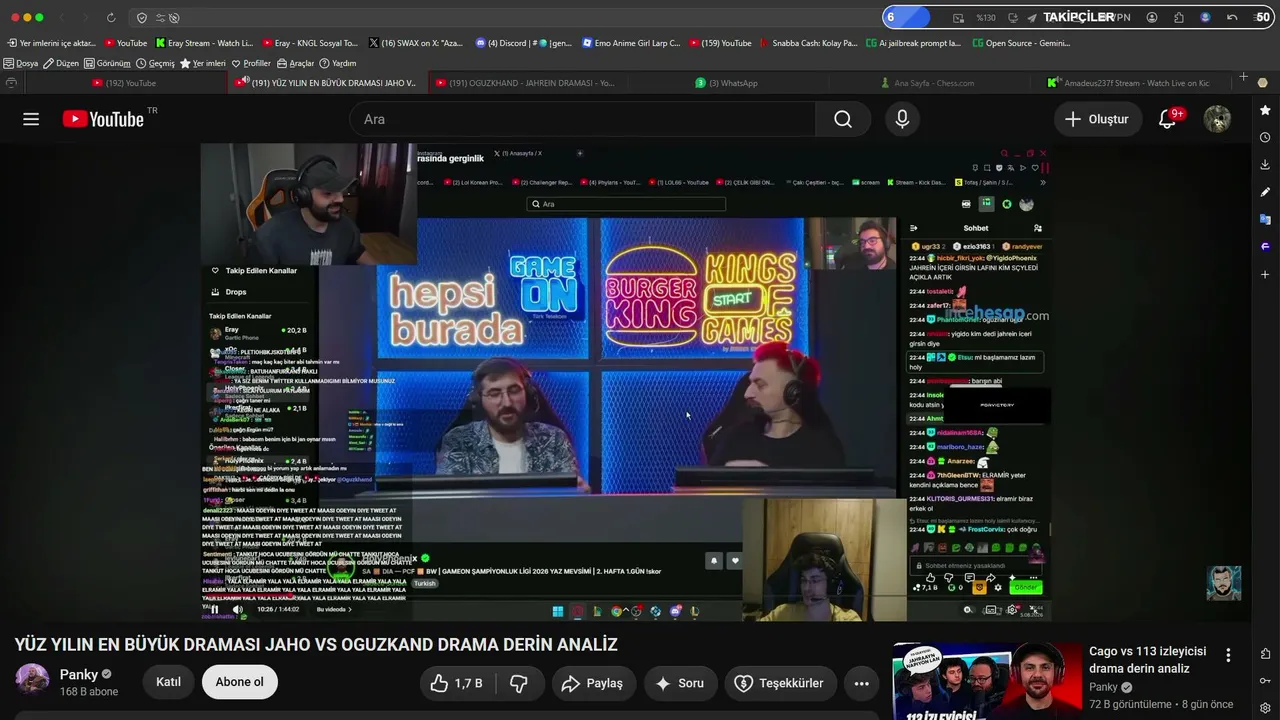Image resolution: width=1280 pixels, height=720 pixels.
Task: Open the 'Ai jailbreak prompt la...' bookmark
Action: click(913, 43)
